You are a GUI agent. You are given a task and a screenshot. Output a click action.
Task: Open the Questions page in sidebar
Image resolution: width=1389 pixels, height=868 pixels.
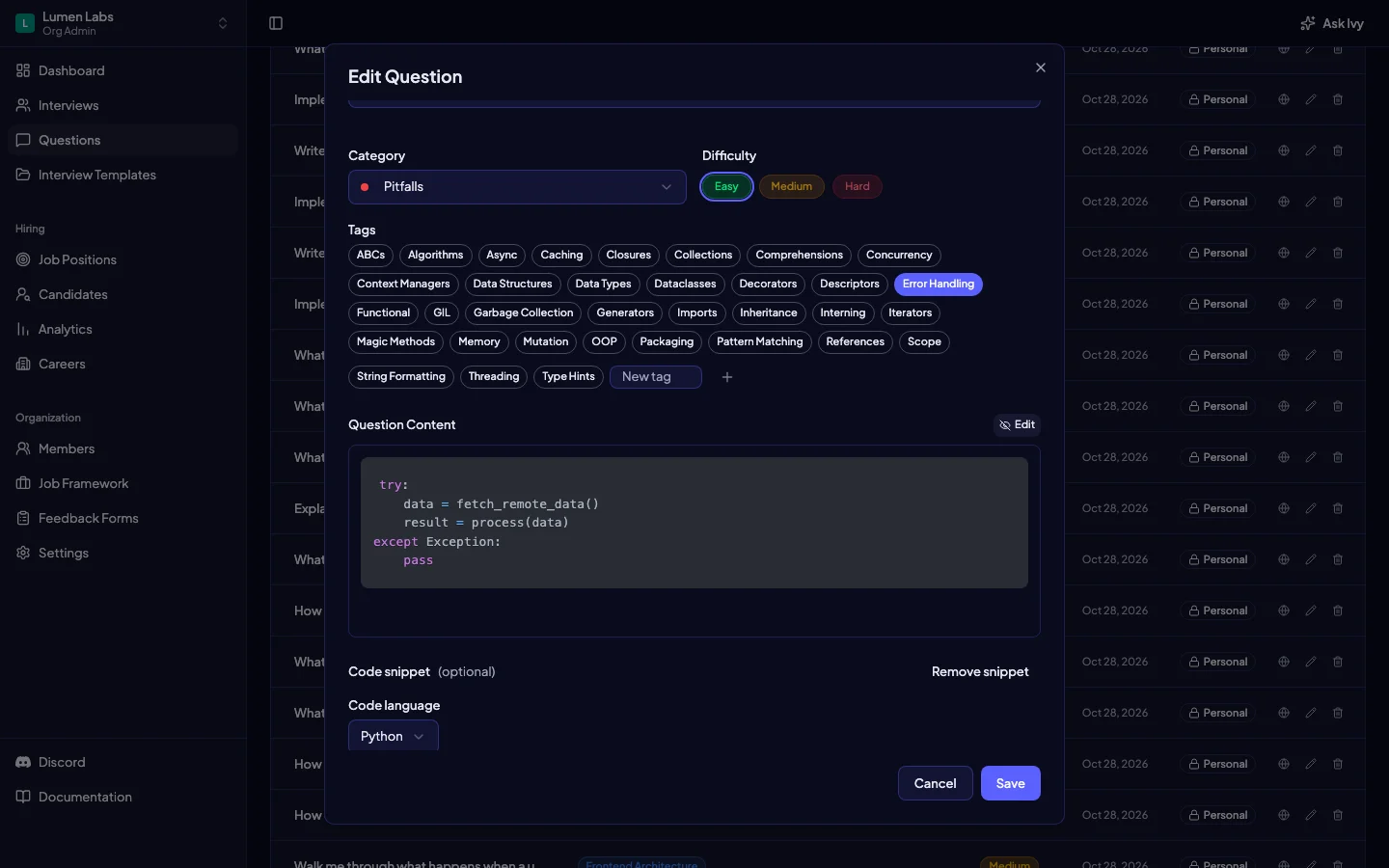click(x=123, y=140)
